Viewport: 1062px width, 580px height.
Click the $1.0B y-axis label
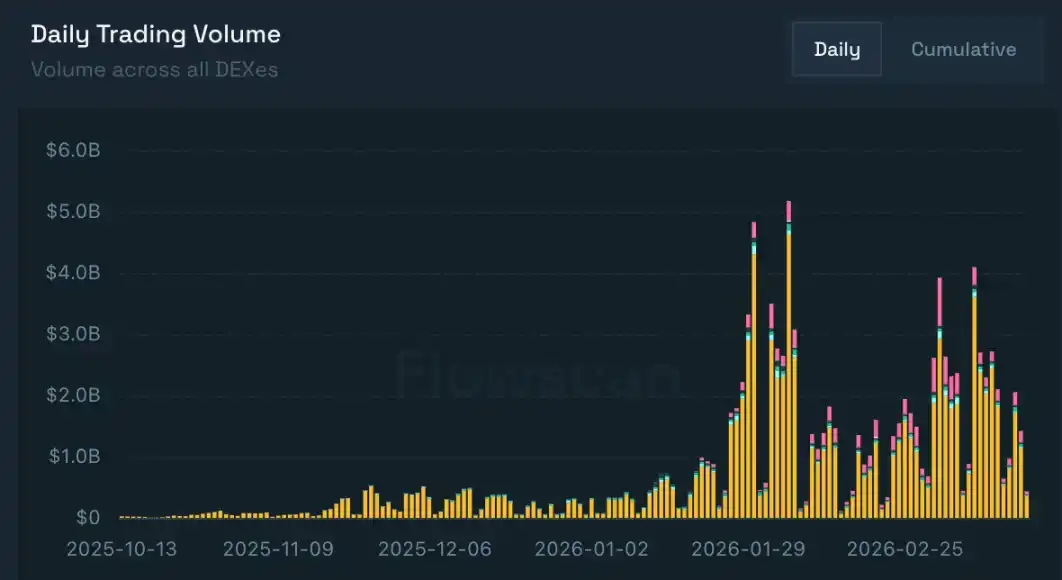pos(73,457)
